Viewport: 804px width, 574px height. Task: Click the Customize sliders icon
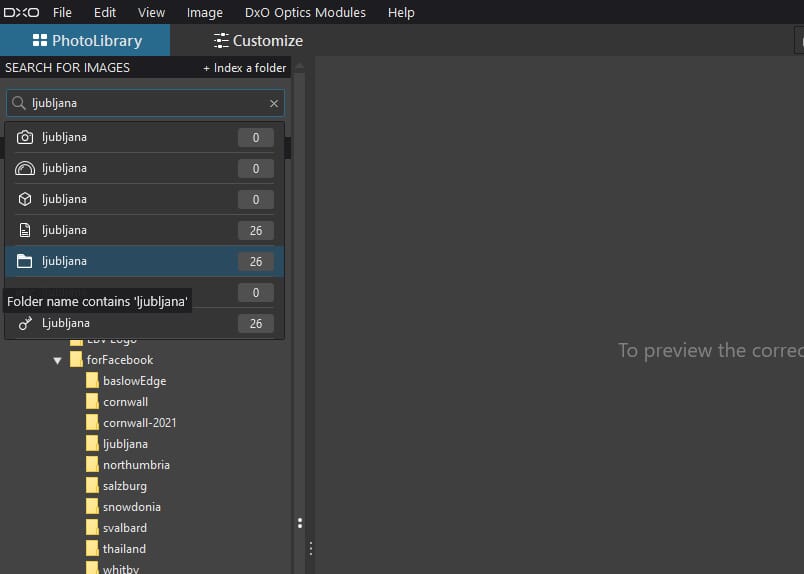tap(221, 41)
